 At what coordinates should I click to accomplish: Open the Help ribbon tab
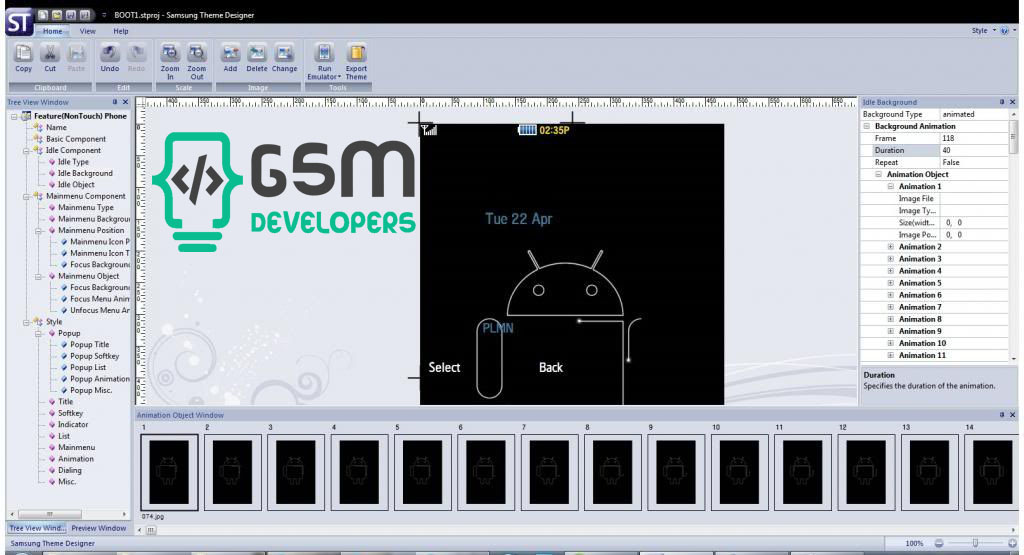point(121,31)
